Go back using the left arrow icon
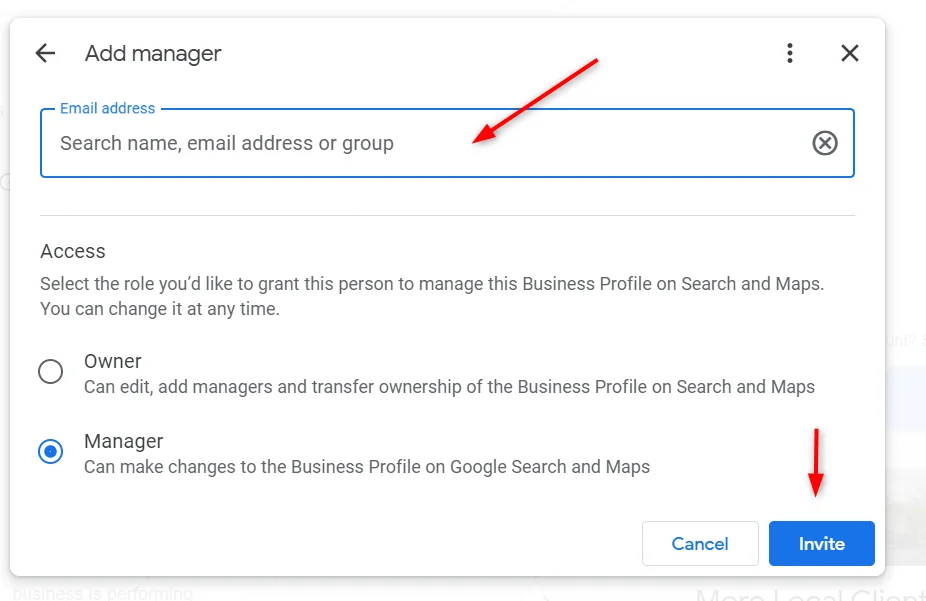 tap(45, 53)
